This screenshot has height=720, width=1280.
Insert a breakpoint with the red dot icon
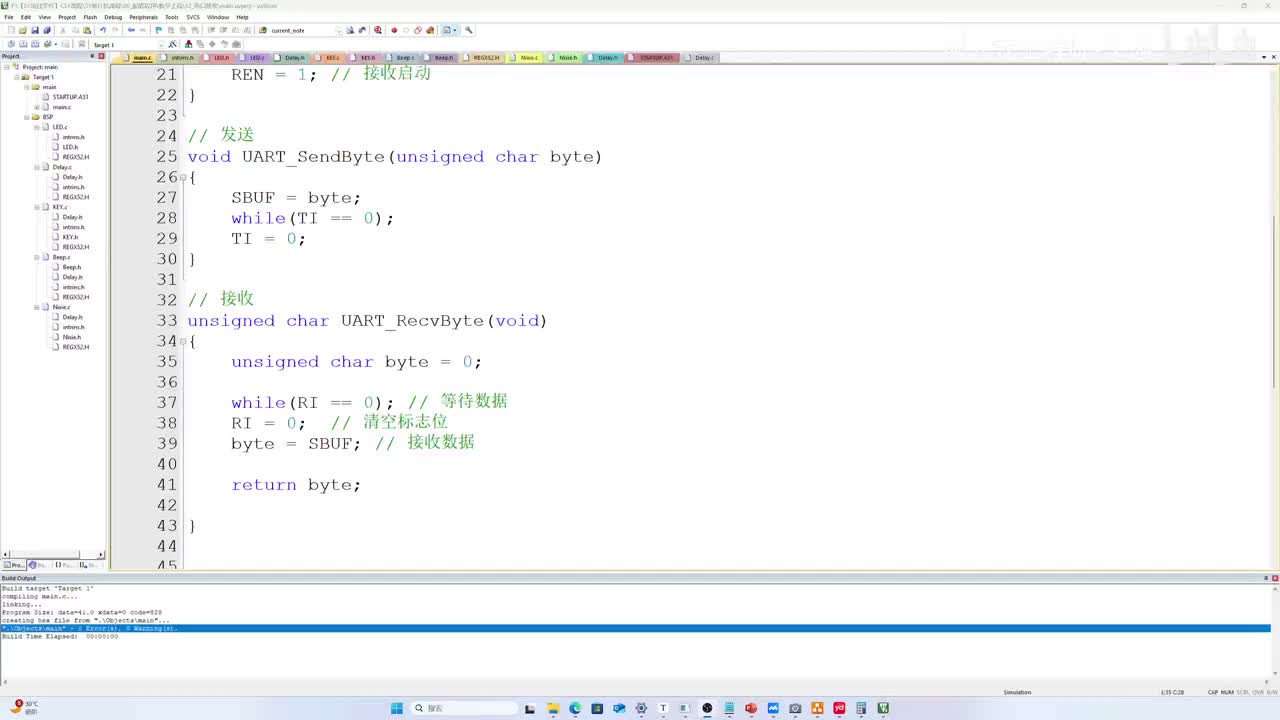click(394, 30)
